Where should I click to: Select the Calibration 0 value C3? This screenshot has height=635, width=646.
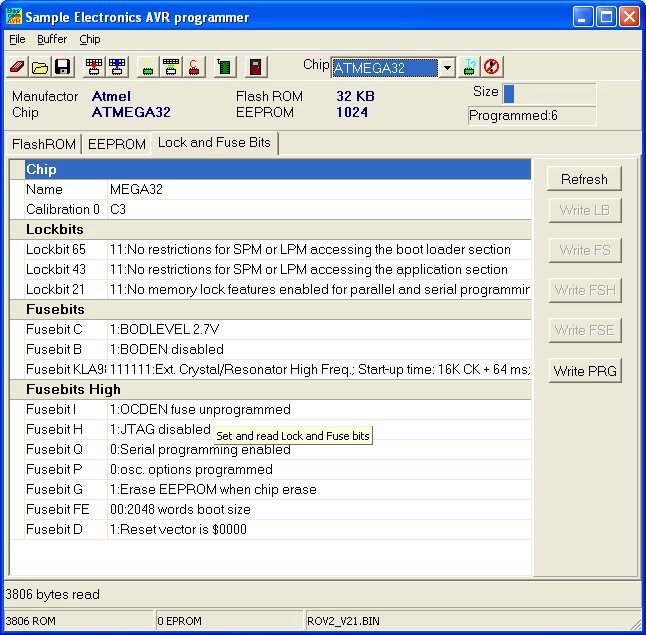319,209
